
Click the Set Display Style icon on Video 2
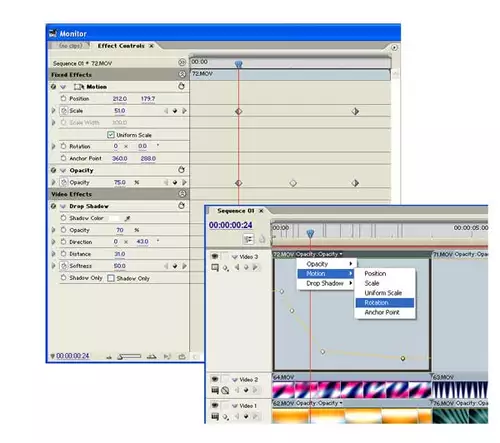coord(215,390)
